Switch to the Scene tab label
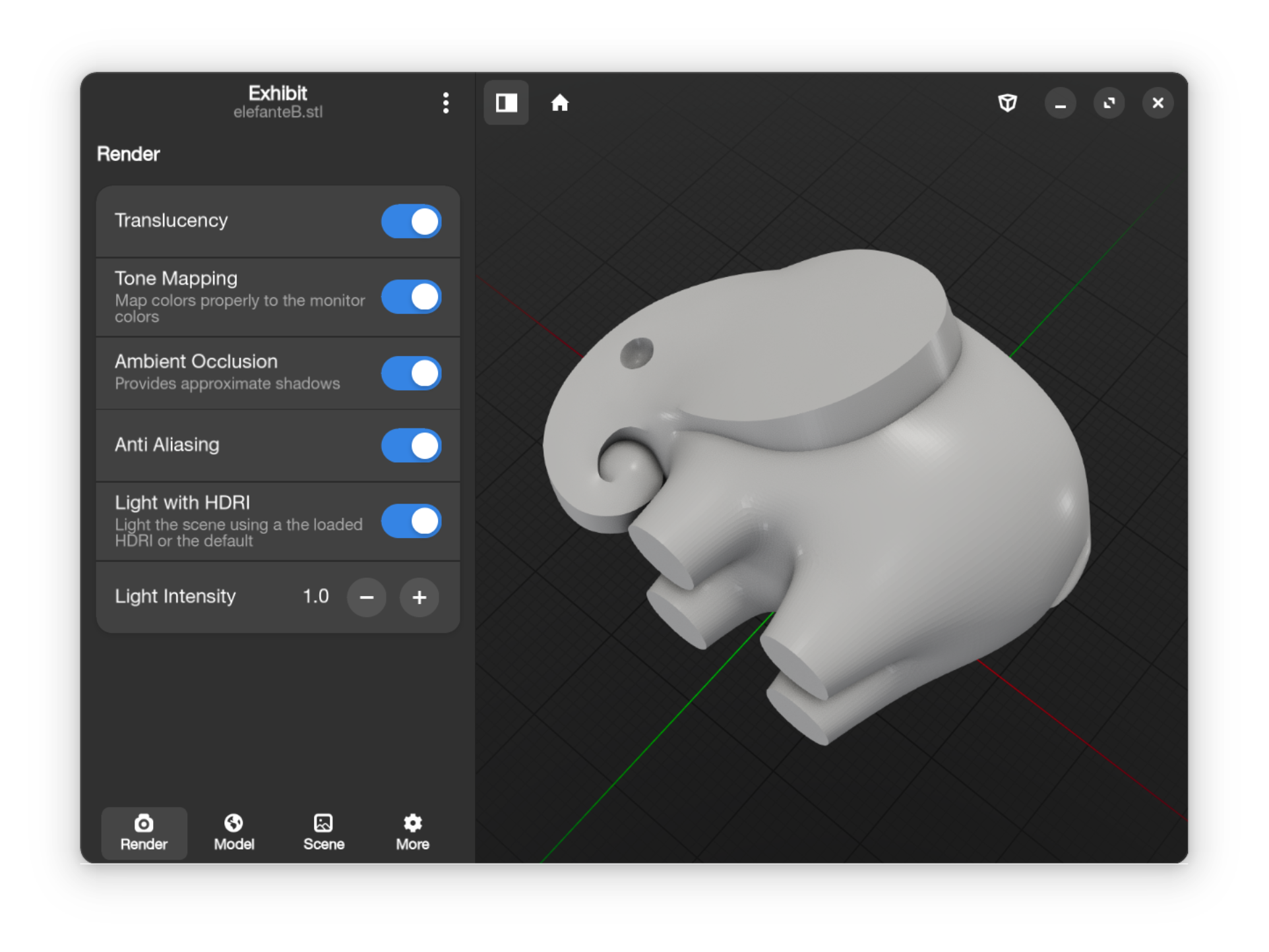This screenshot has width=1269, height=952. (323, 845)
